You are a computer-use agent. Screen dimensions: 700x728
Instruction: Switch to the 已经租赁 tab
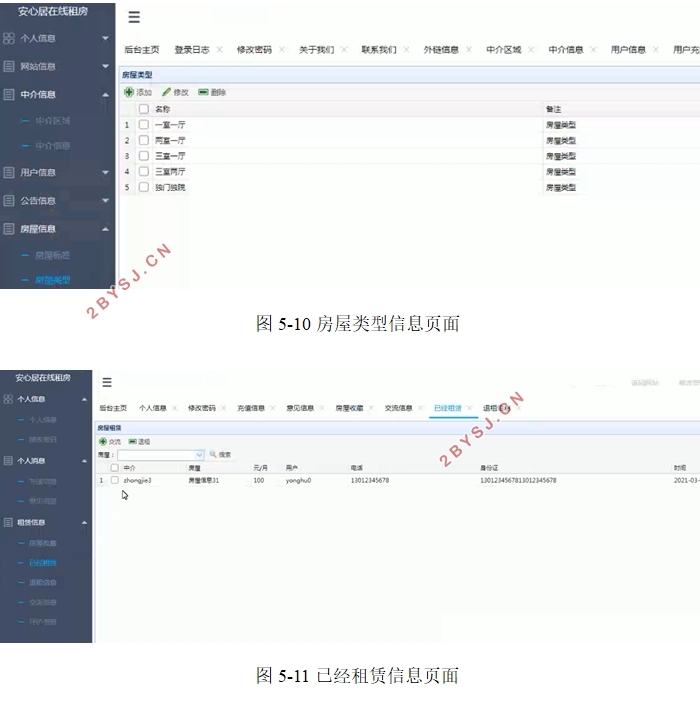click(447, 408)
